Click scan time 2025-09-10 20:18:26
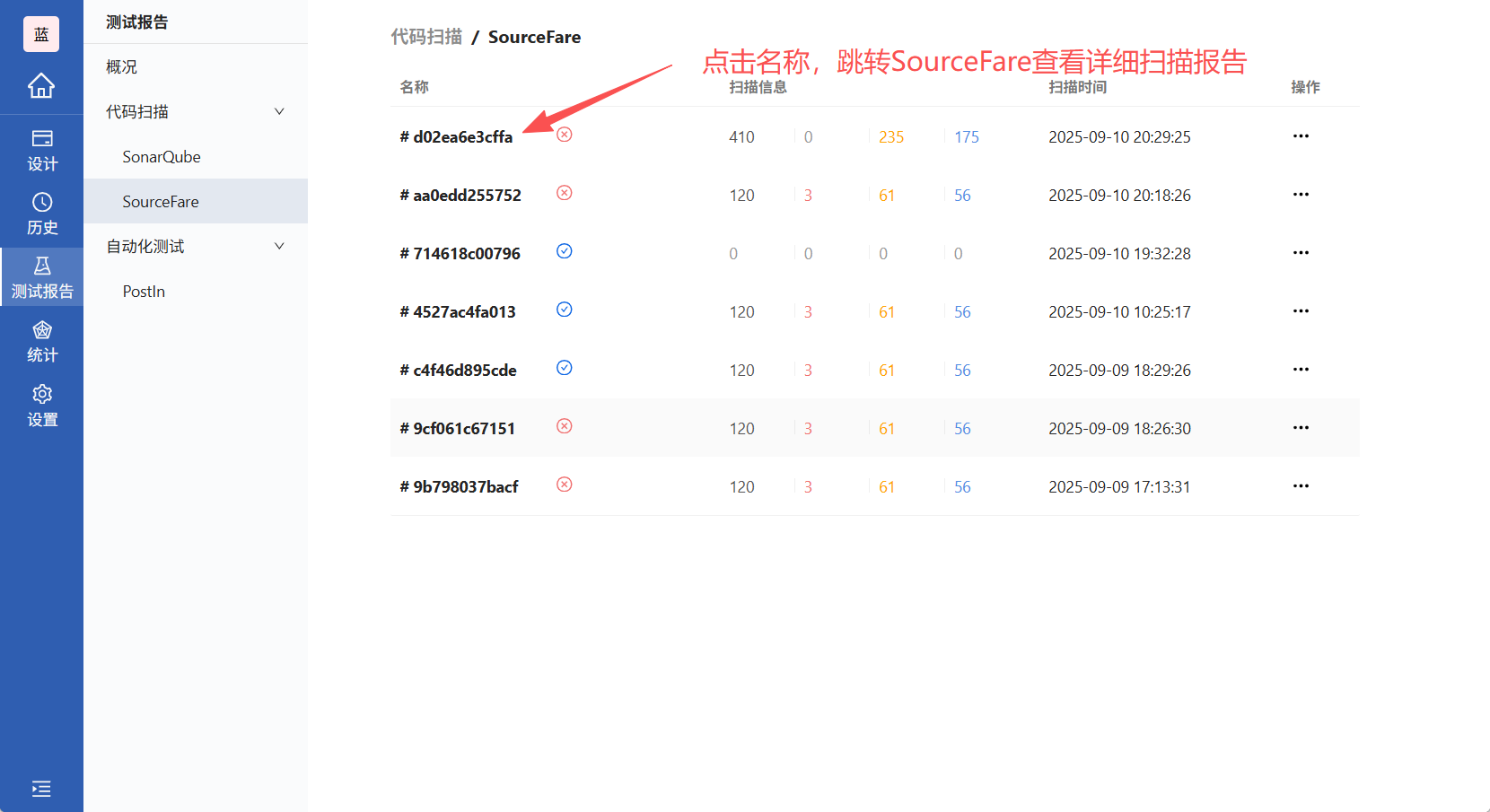 point(1119,196)
